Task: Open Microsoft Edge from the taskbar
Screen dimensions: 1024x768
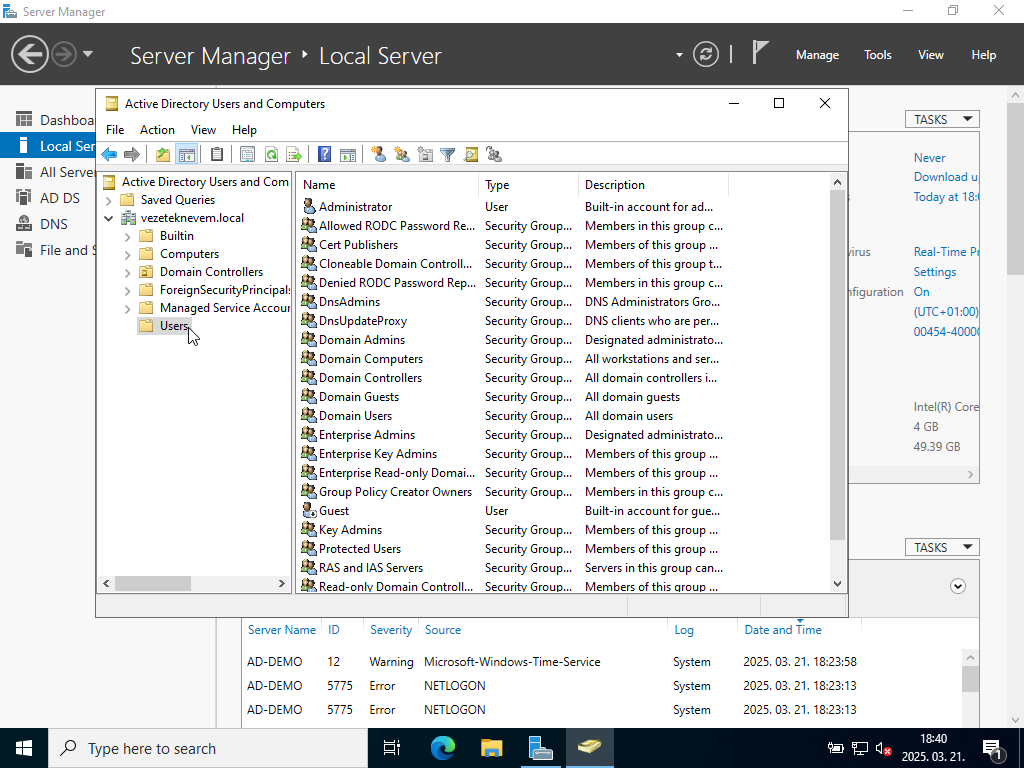Action: [442, 748]
